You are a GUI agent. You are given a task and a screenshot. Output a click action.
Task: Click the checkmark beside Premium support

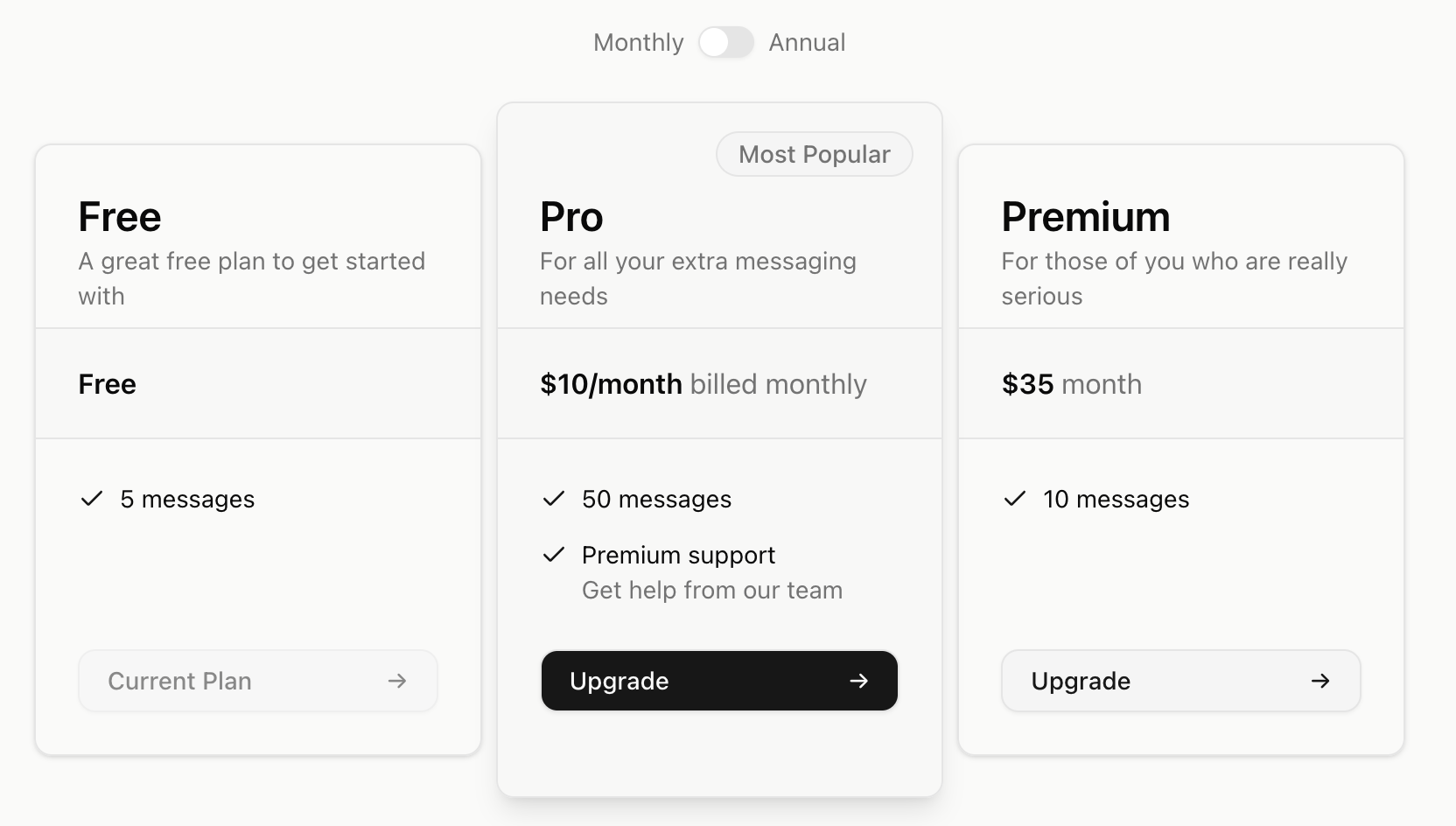coord(553,555)
